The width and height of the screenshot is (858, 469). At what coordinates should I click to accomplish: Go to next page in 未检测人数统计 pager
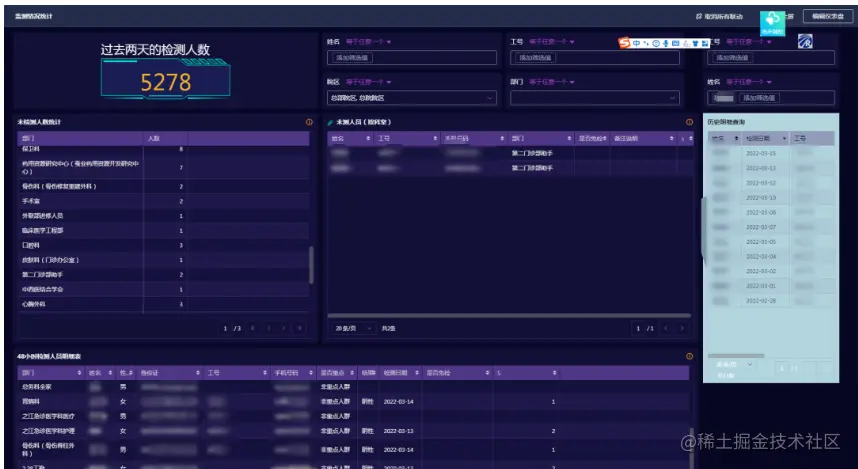pos(283,328)
